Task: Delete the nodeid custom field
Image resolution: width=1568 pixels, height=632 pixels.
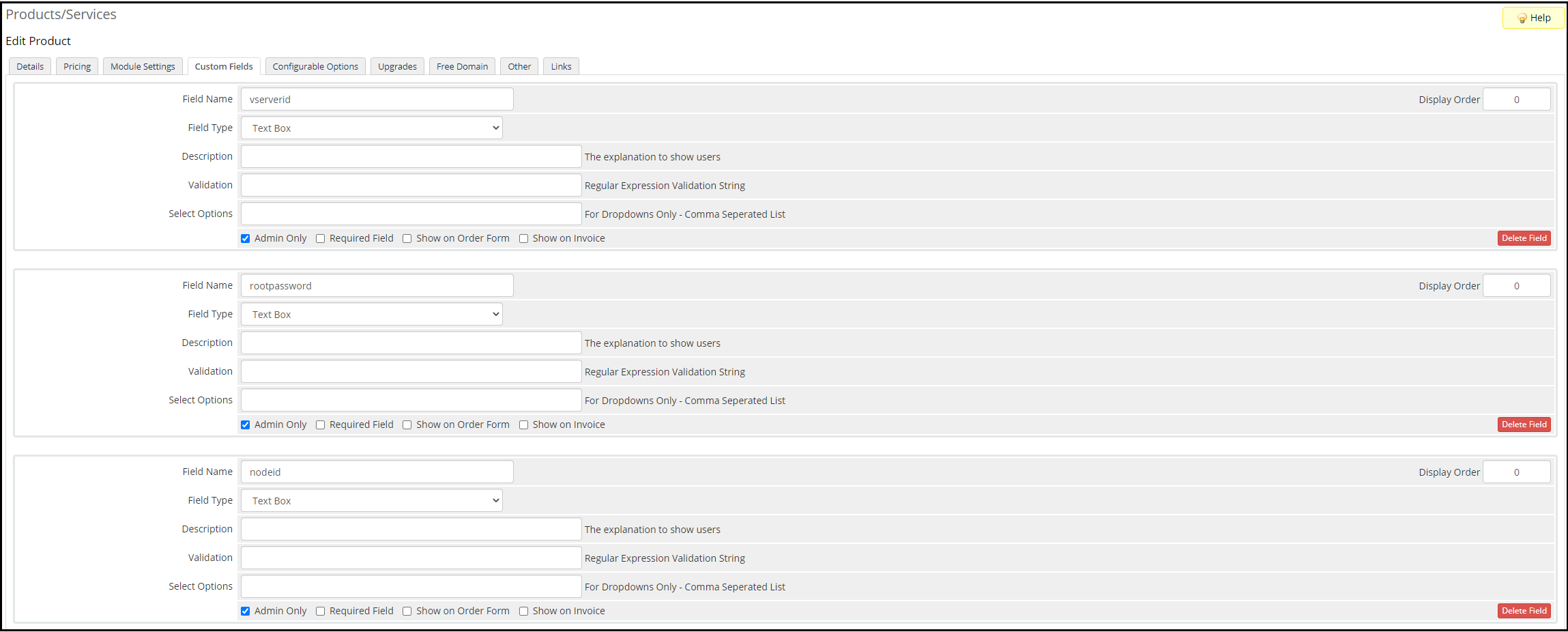Action: click(1524, 611)
